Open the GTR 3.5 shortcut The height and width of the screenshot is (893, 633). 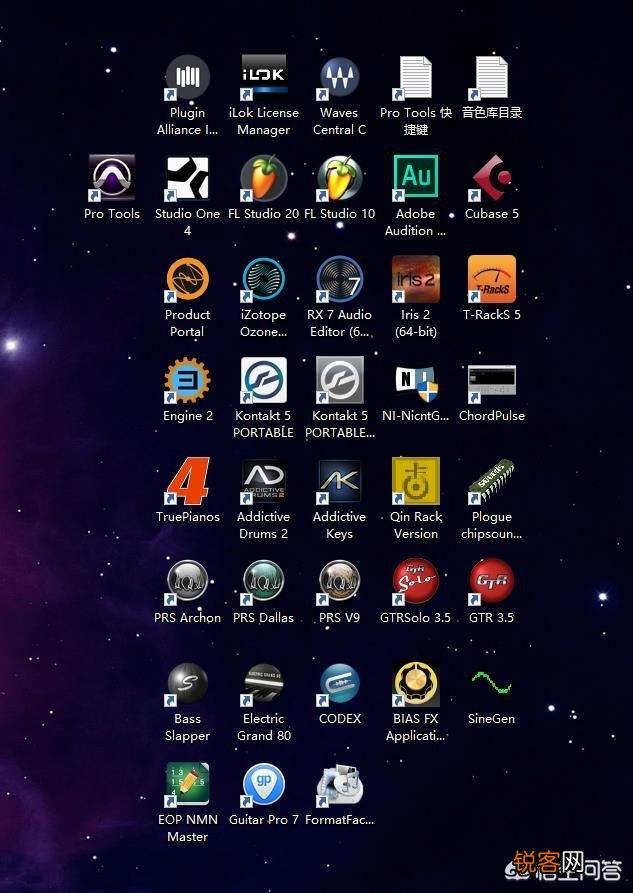492,582
